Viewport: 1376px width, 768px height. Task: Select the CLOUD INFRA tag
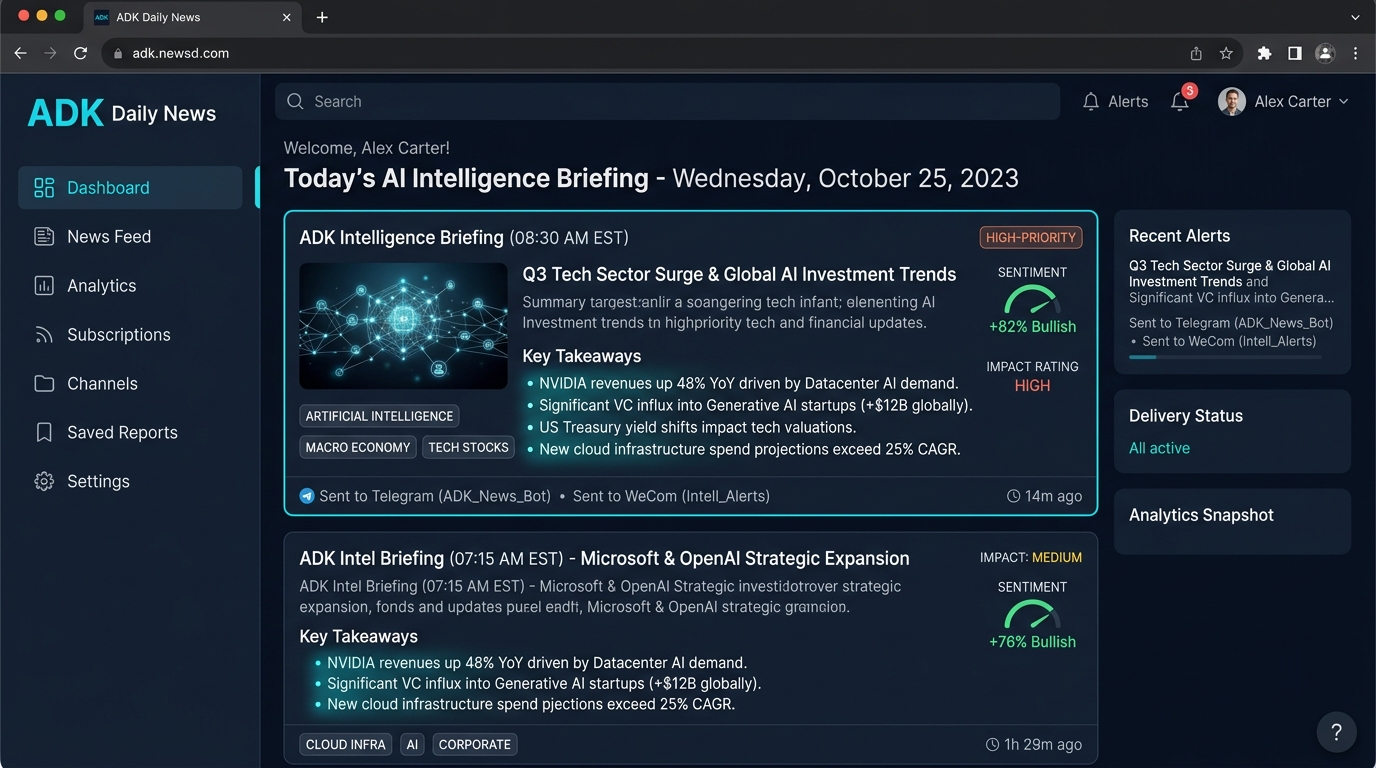point(346,744)
